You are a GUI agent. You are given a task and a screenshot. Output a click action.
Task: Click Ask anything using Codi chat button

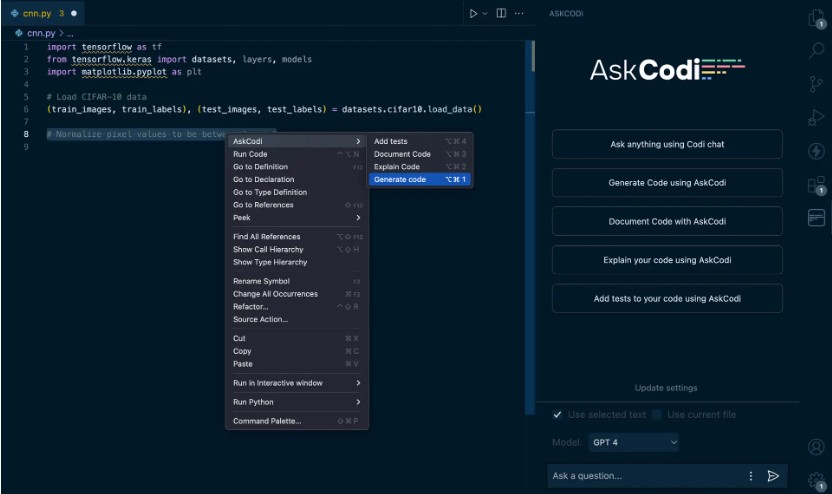(x=667, y=144)
